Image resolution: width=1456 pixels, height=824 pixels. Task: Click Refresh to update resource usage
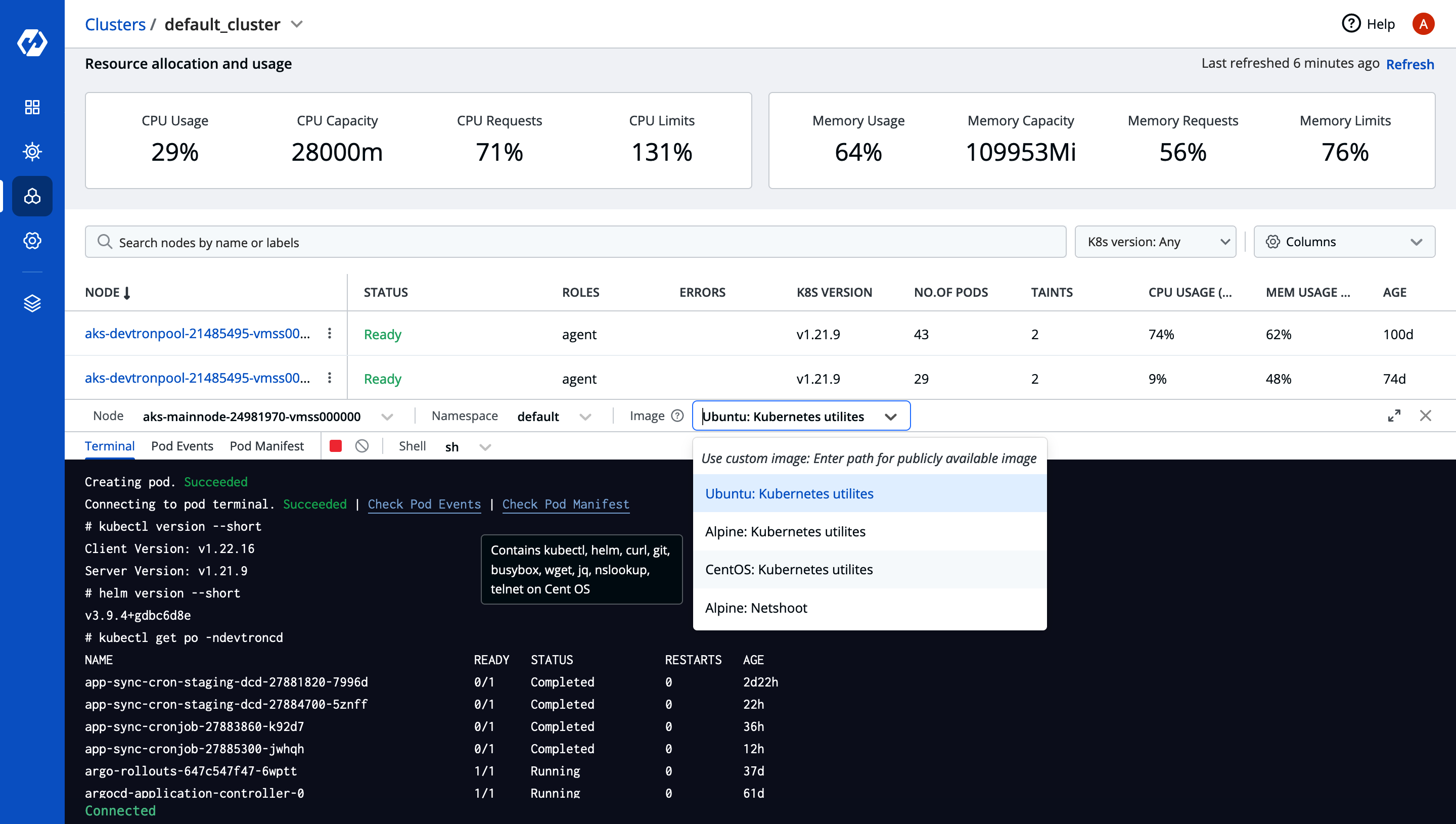1409,63
